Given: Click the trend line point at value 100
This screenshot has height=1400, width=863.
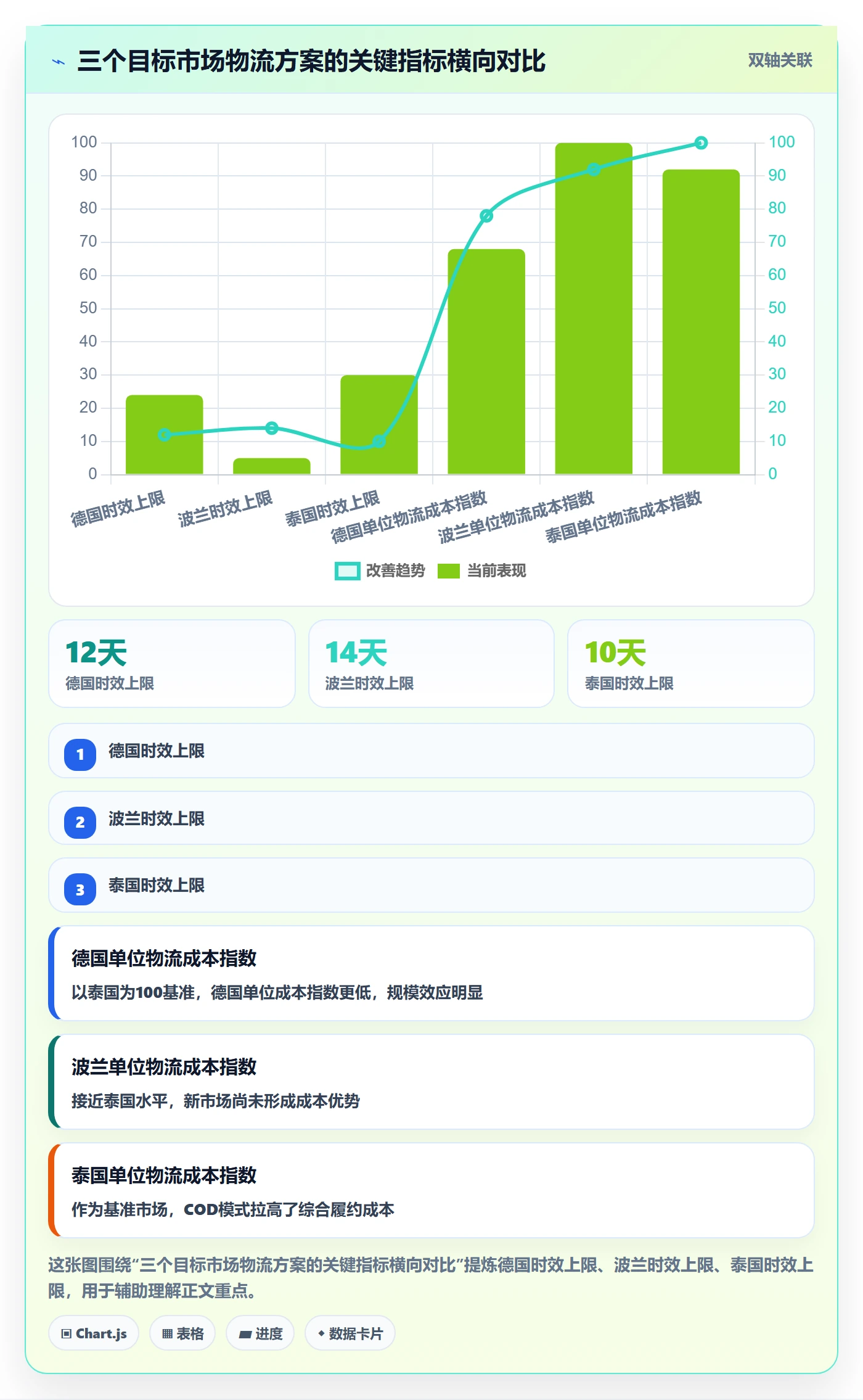Looking at the screenshot, I should pos(701,143).
